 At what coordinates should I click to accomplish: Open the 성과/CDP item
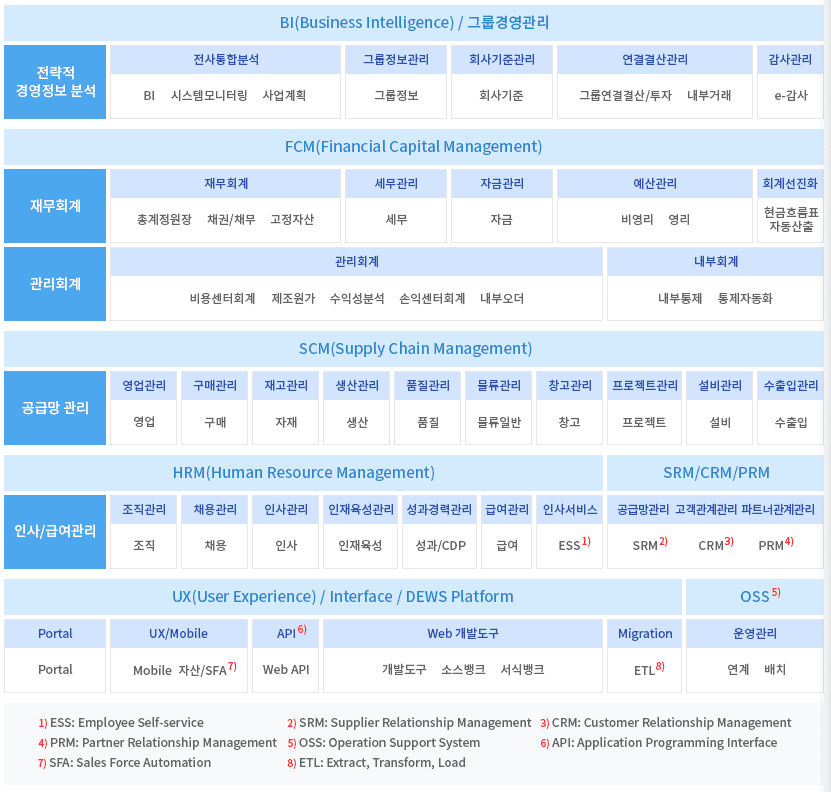(440, 546)
